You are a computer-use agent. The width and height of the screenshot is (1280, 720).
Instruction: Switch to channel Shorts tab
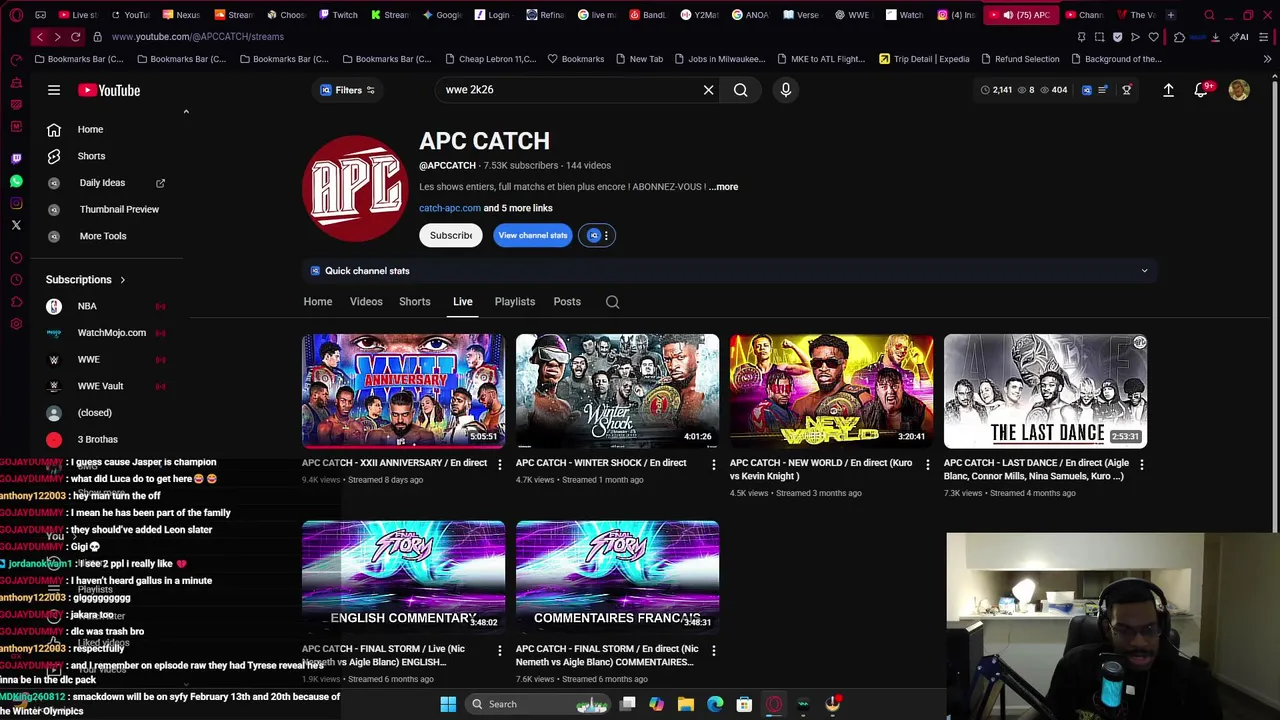point(415,302)
